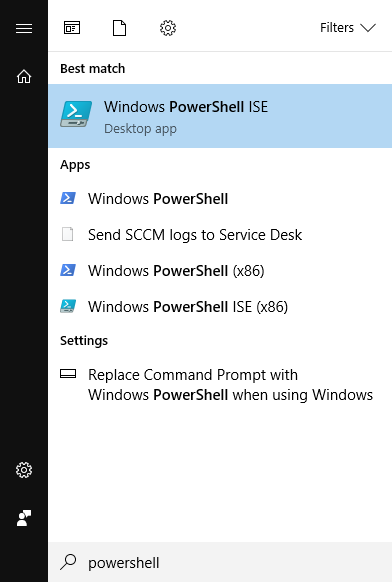Click the Windows PowerShell ISE best match icon

[x=76, y=114]
